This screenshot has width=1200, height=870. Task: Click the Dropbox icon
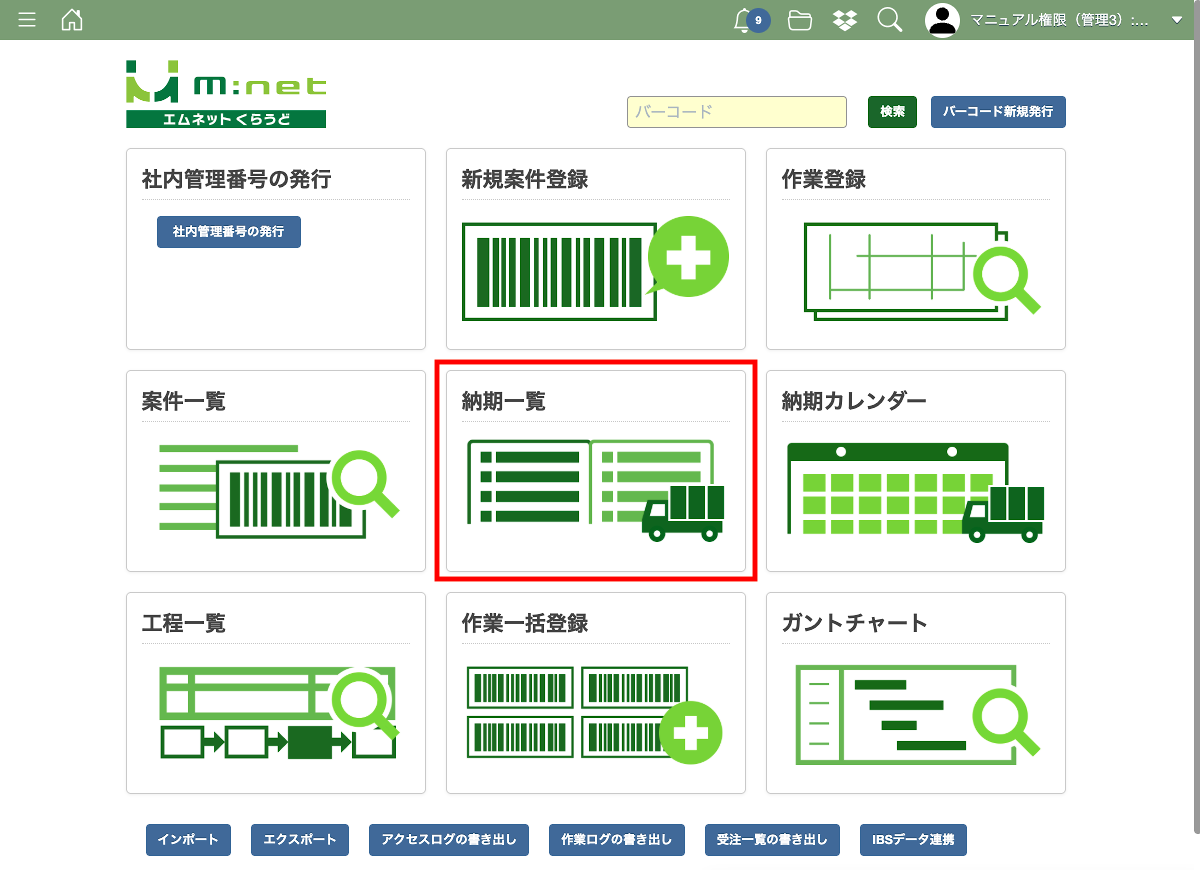tap(845, 20)
